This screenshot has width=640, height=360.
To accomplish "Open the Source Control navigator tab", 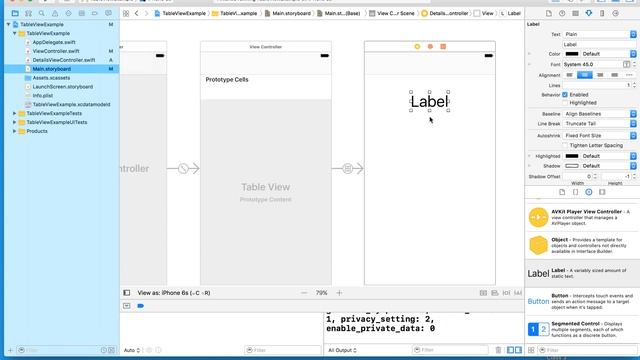I will [x=28, y=13].
